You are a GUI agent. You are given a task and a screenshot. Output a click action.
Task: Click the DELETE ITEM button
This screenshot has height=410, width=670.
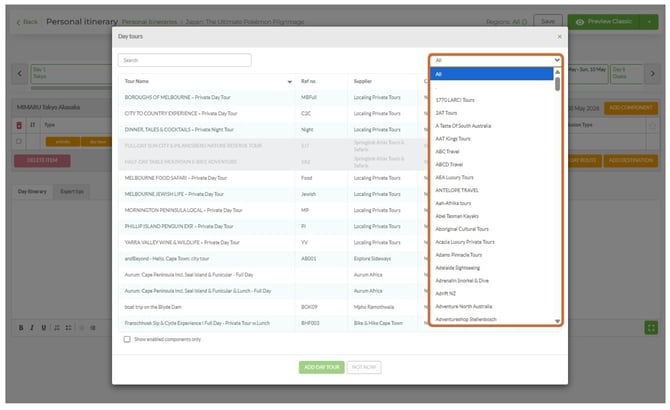pos(42,161)
